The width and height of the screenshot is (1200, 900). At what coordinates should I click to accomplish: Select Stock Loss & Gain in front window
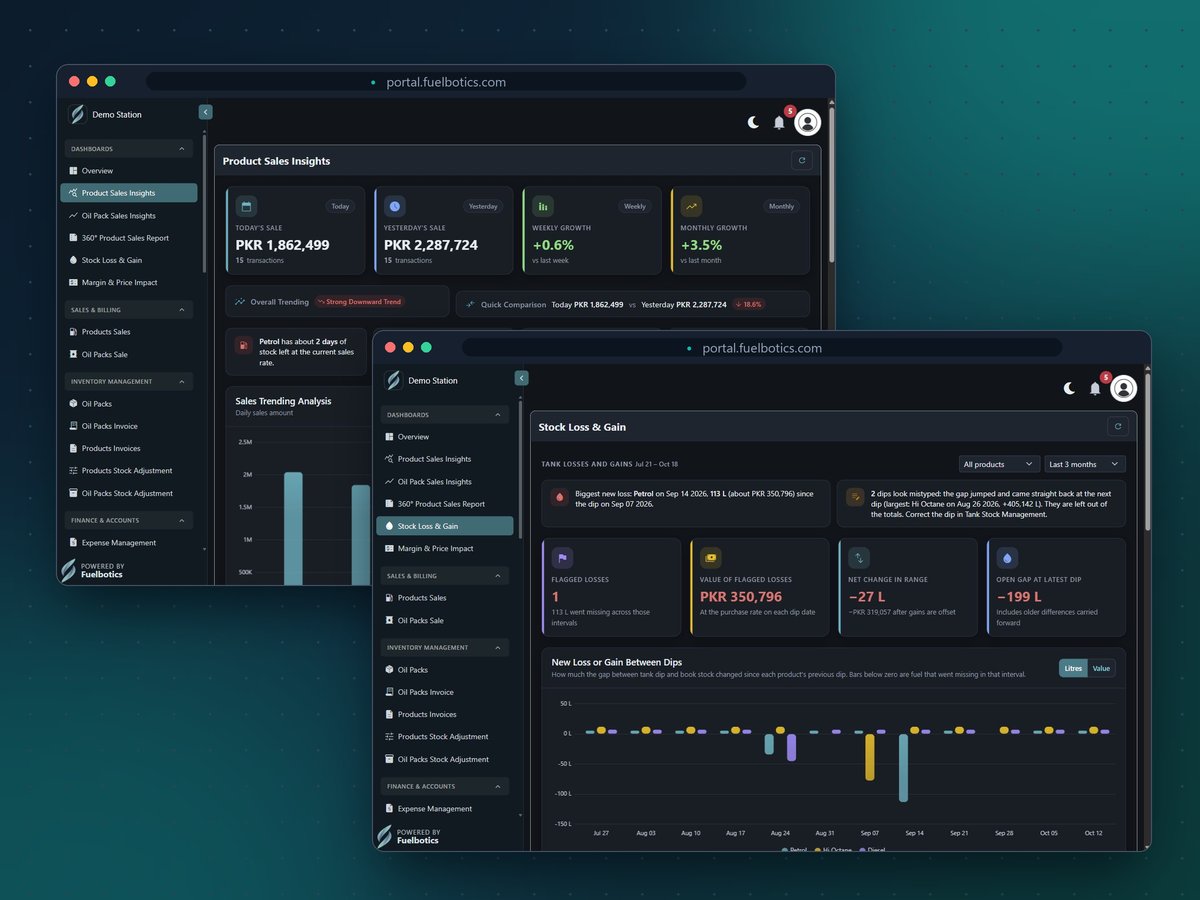tap(444, 526)
